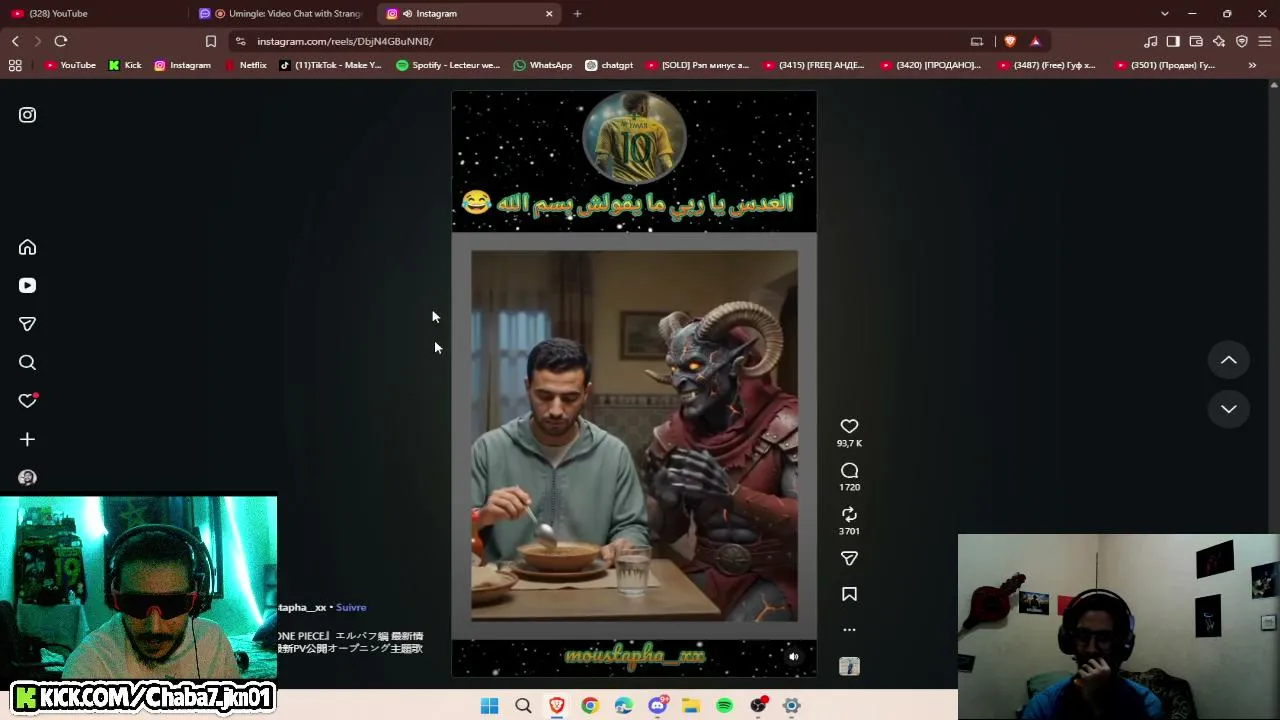The image size is (1280, 720).
Task: Show hidden bookmarks with the overflow chevron
Action: click(x=1252, y=65)
